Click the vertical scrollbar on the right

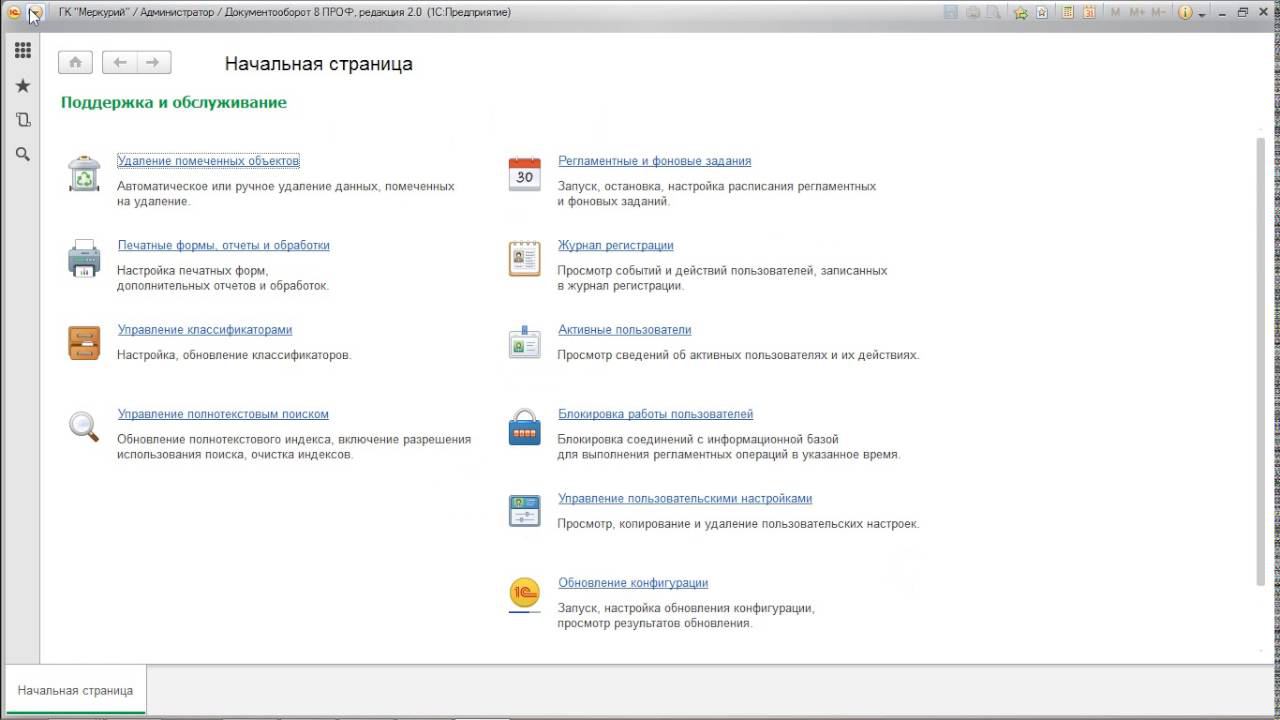point(1260,360)
